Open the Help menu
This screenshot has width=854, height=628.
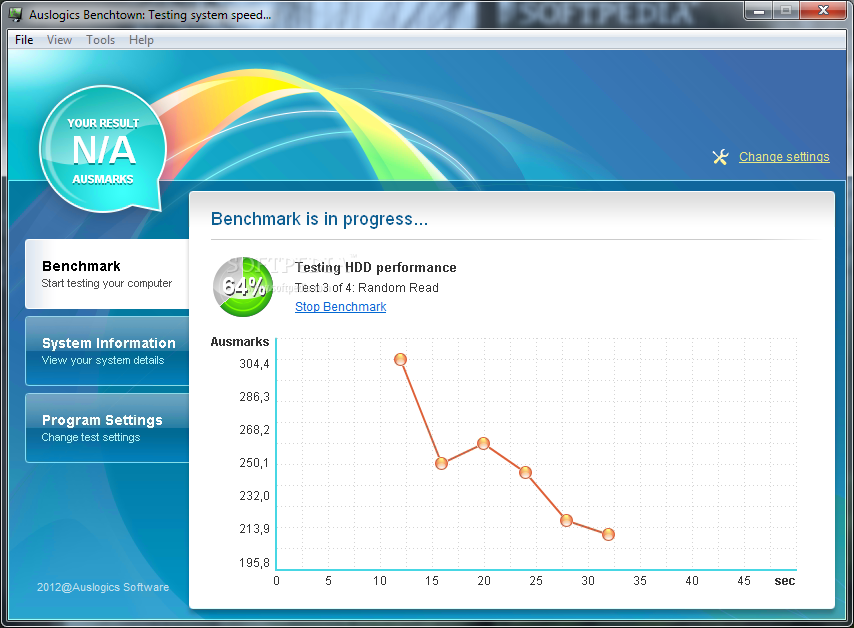coord(142,40)
